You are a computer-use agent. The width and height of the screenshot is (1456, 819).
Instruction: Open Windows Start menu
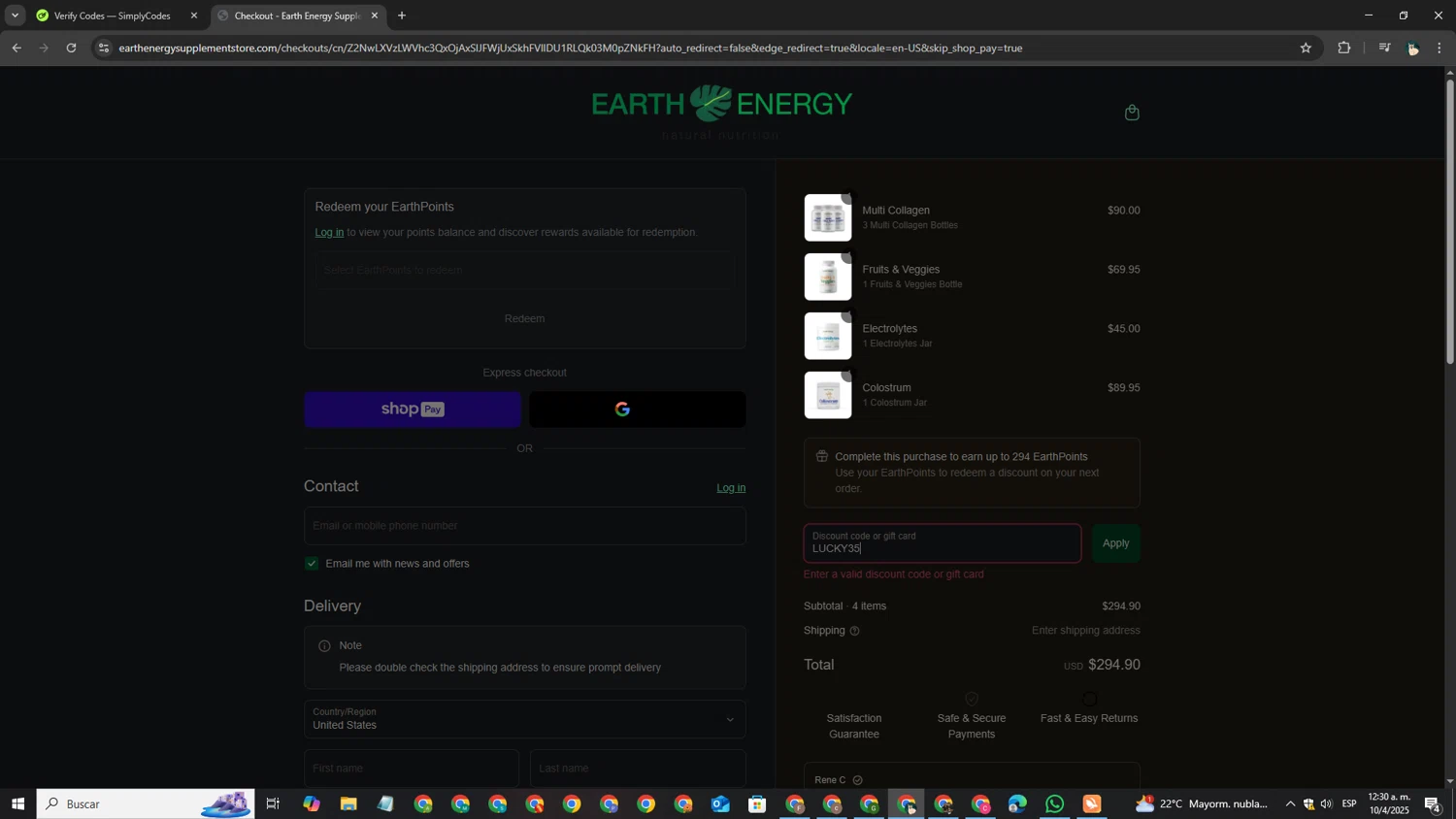pyautogui.click(x=17, y=803)
